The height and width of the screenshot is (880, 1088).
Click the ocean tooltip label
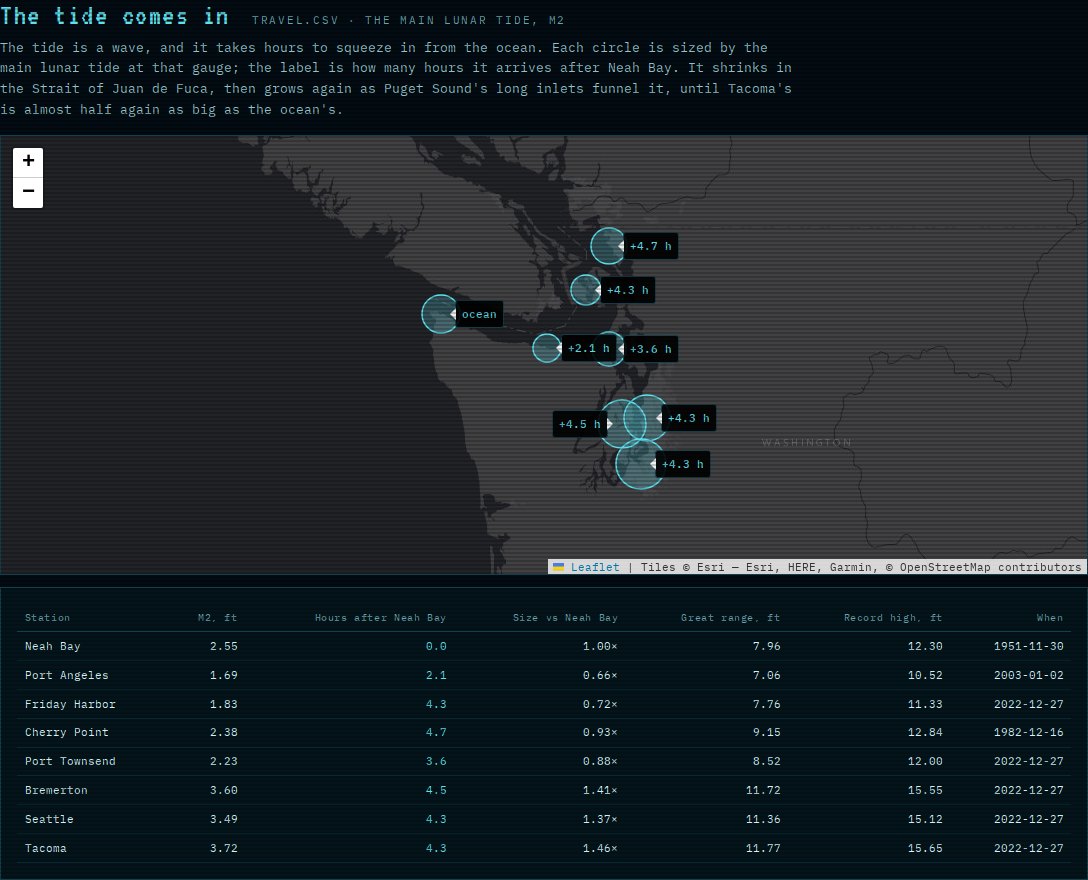coord(479,314)
